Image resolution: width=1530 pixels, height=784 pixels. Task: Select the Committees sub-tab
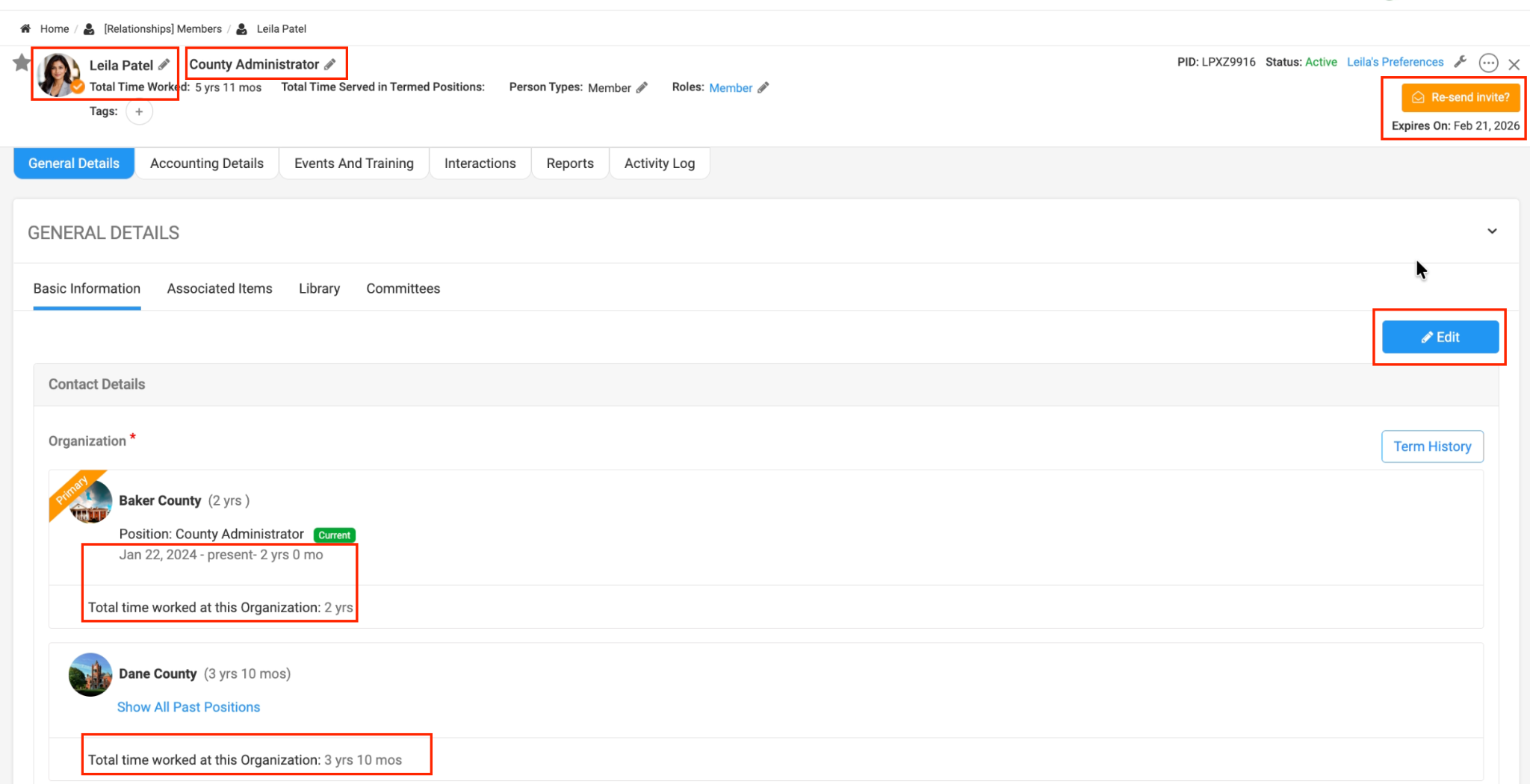click(403, 289)
